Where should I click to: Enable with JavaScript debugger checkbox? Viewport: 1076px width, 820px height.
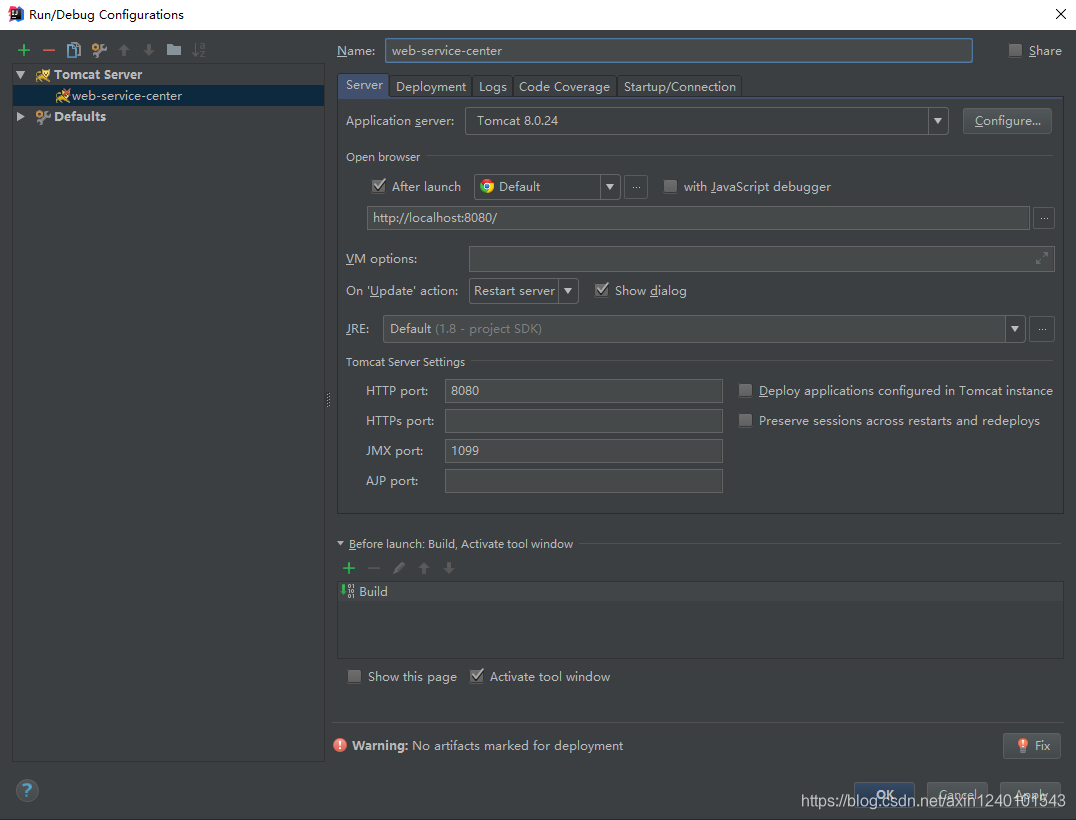point(670,186)
